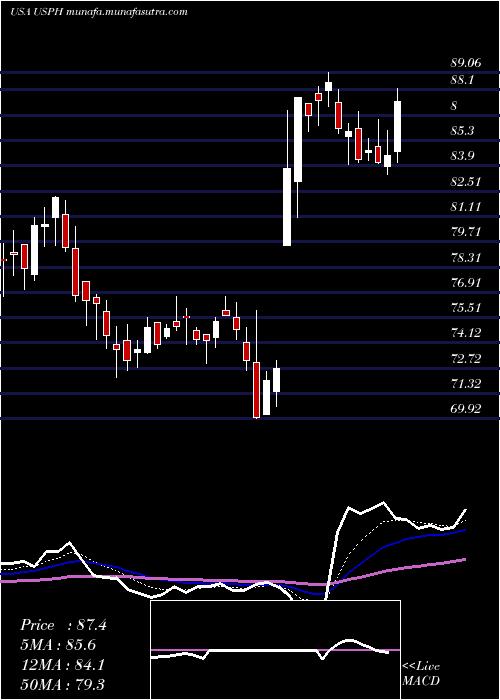Click the Price : 87.4 readout

[x=63, y=625]
